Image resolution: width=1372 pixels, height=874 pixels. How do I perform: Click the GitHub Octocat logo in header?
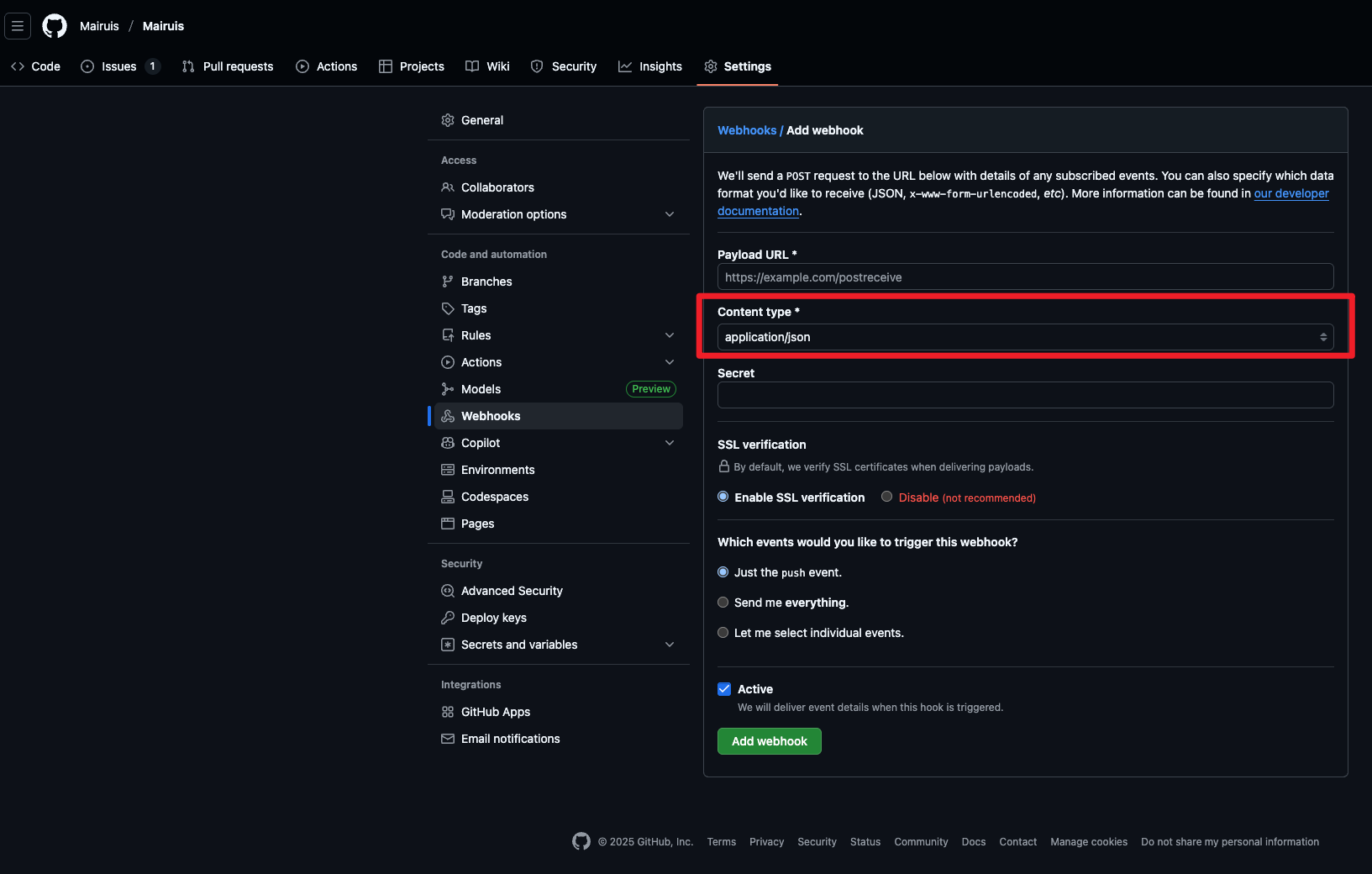pyautogui.click(x=55, y=26)
